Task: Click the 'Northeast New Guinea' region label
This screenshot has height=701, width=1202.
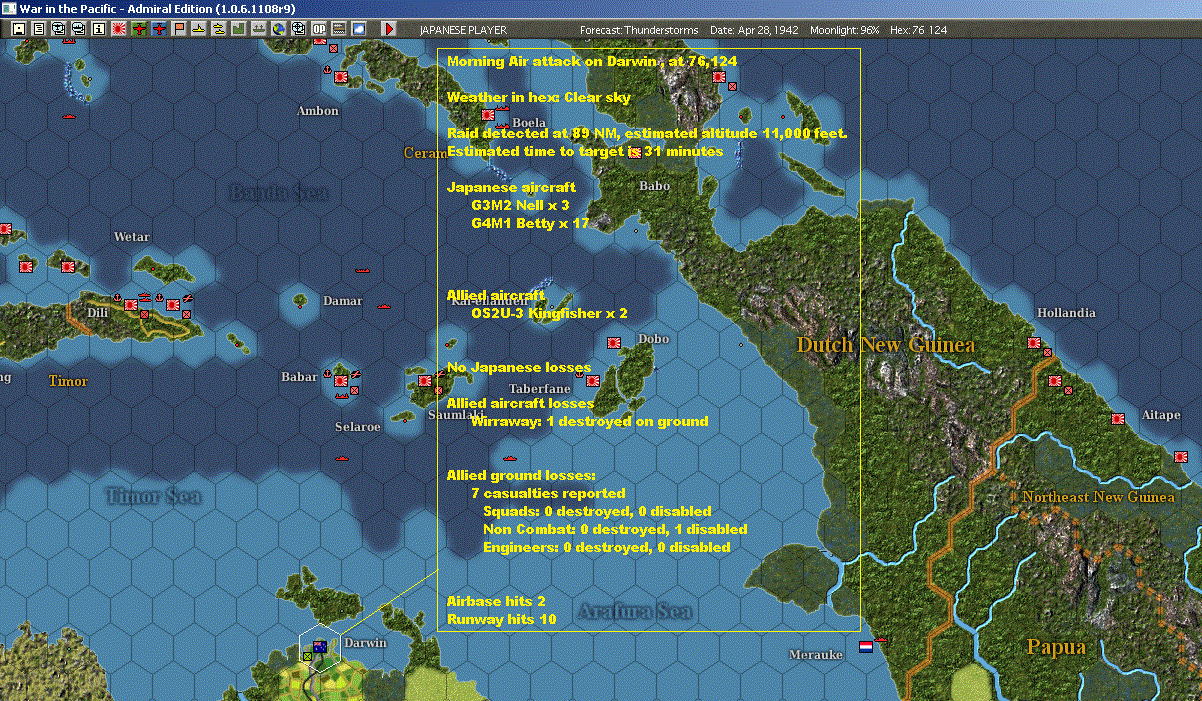Action: (x=1098, y=497)
